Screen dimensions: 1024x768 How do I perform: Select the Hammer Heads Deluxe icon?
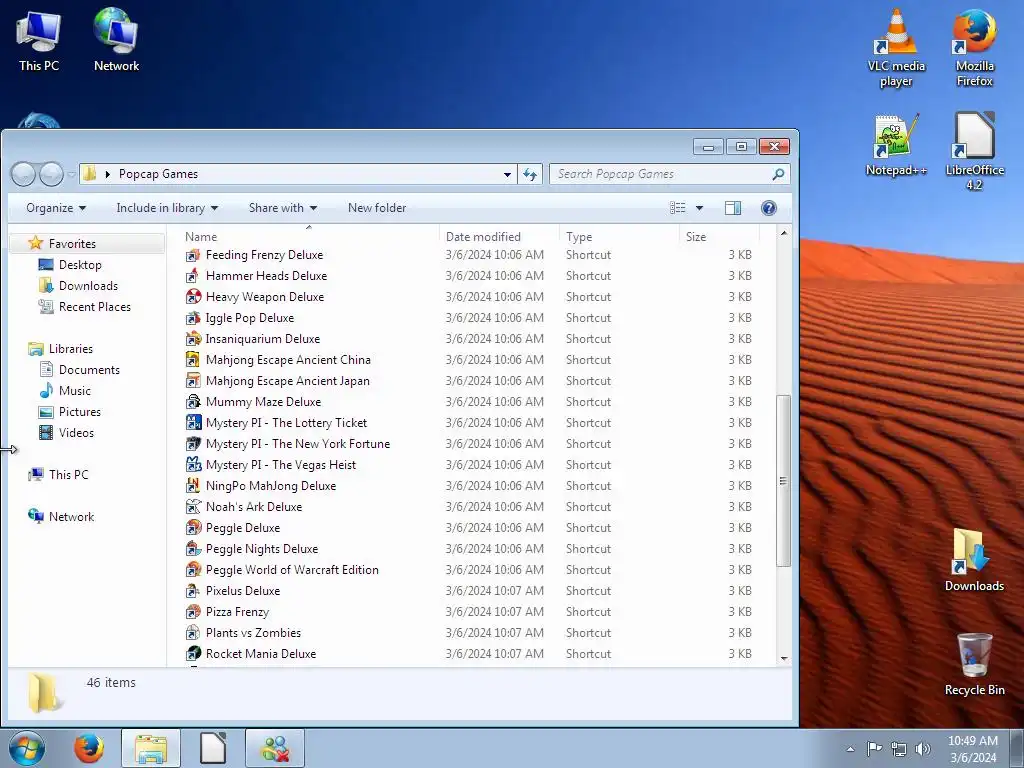click(x=193, y=276)
